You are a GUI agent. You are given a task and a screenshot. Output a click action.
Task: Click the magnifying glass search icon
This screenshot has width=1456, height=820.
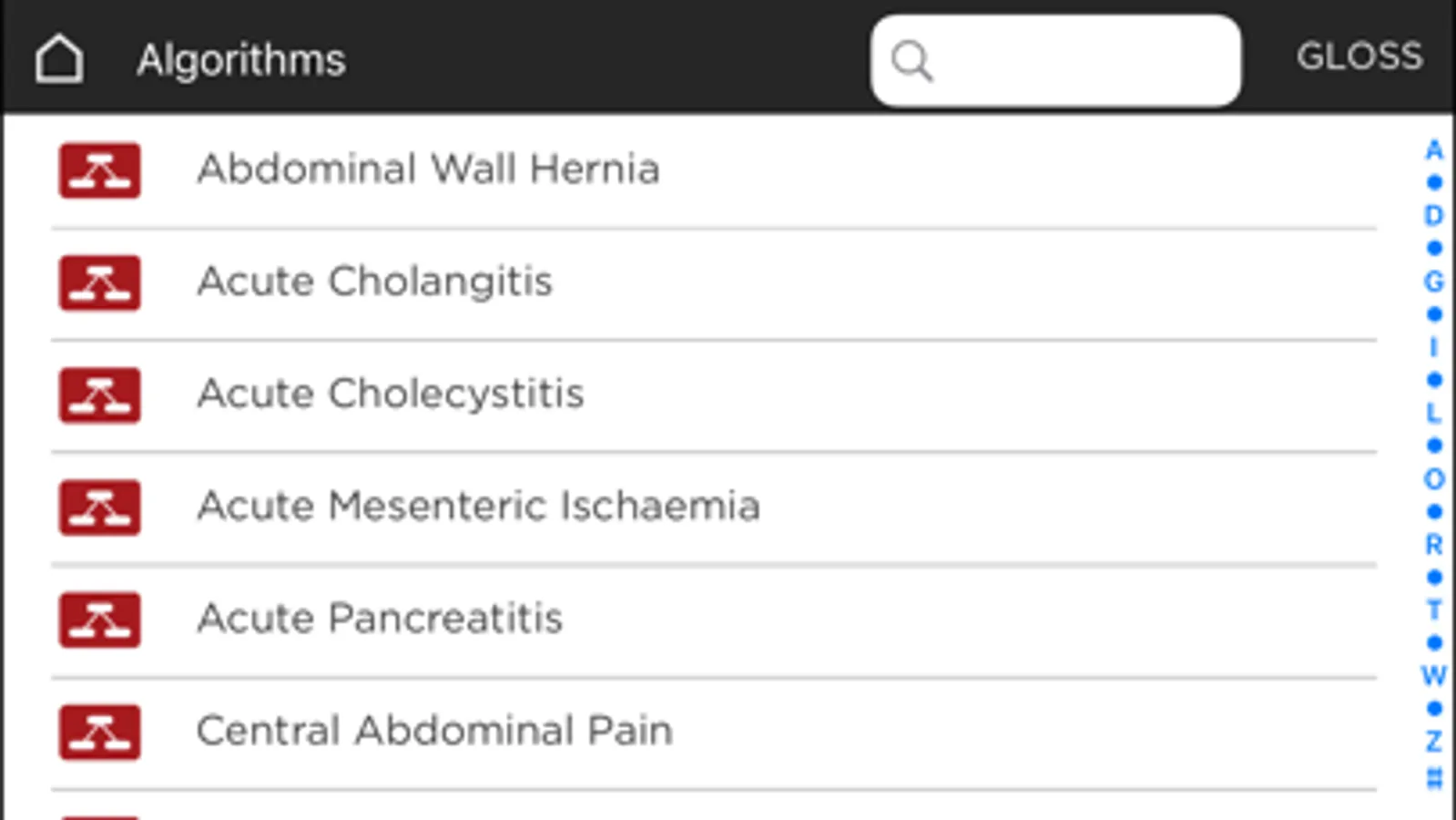911,61
